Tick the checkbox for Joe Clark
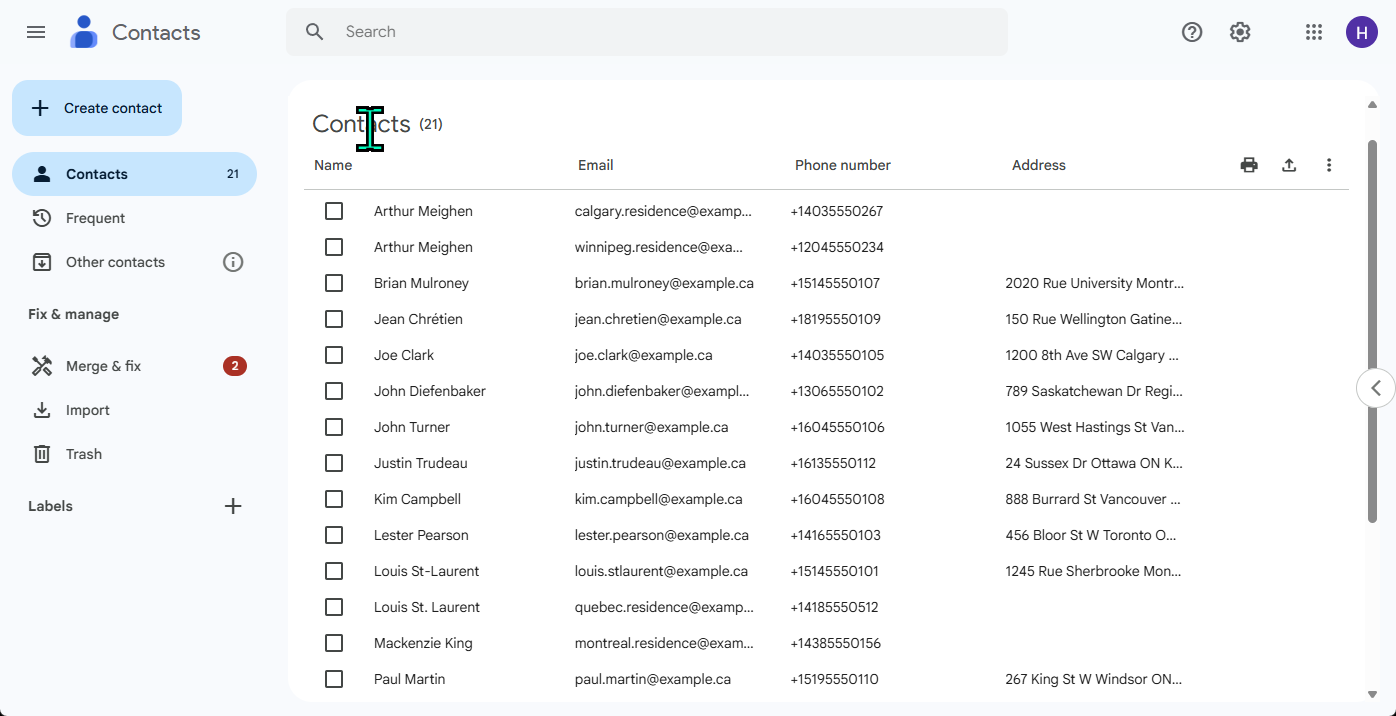Image resolution: width=1396 pixels, height=716 pixels. point(334,355)
